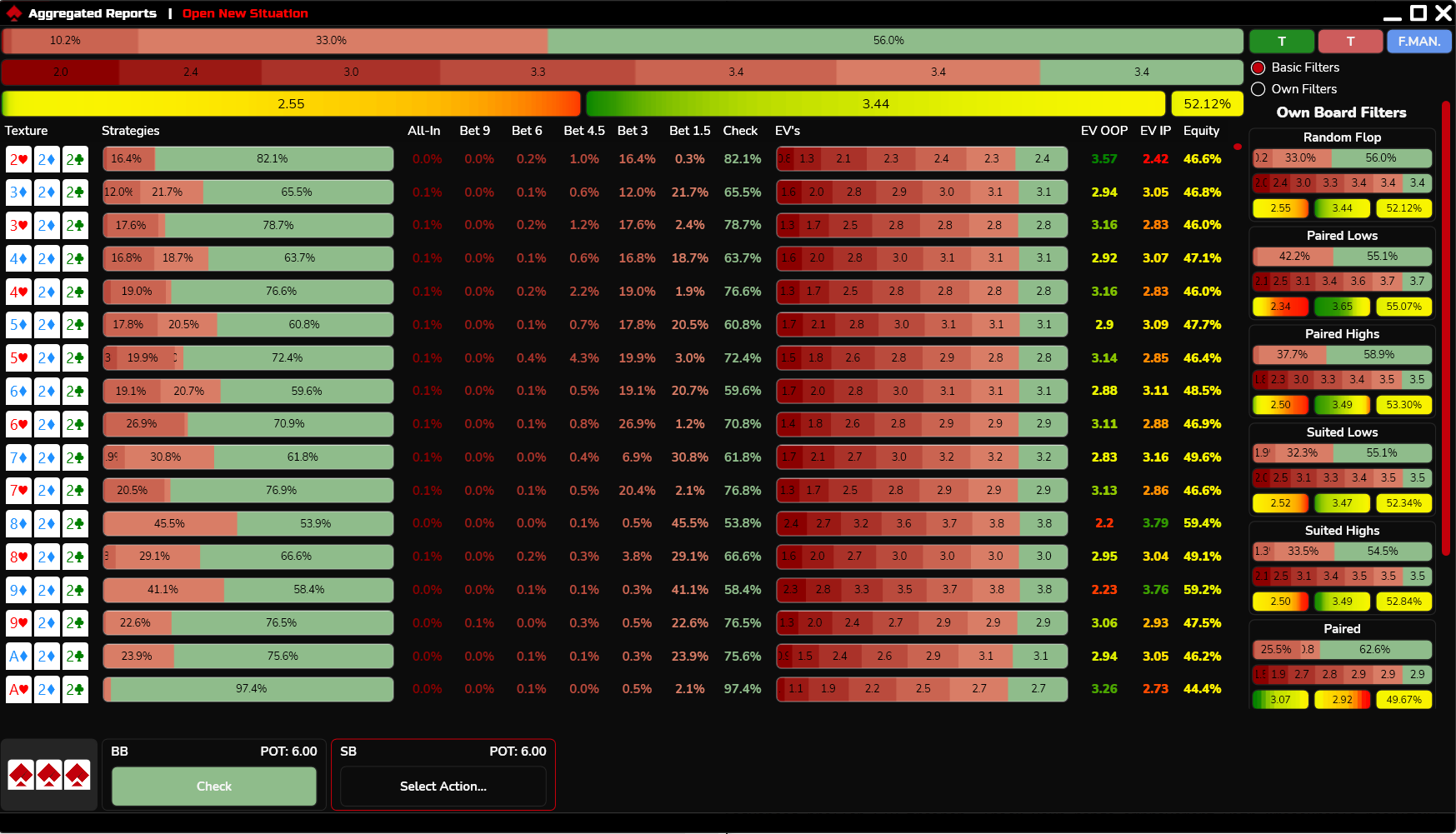Click the red scrollbar of board filters
This screenshot has height=834, width=1456.
tap(1446, 328)
